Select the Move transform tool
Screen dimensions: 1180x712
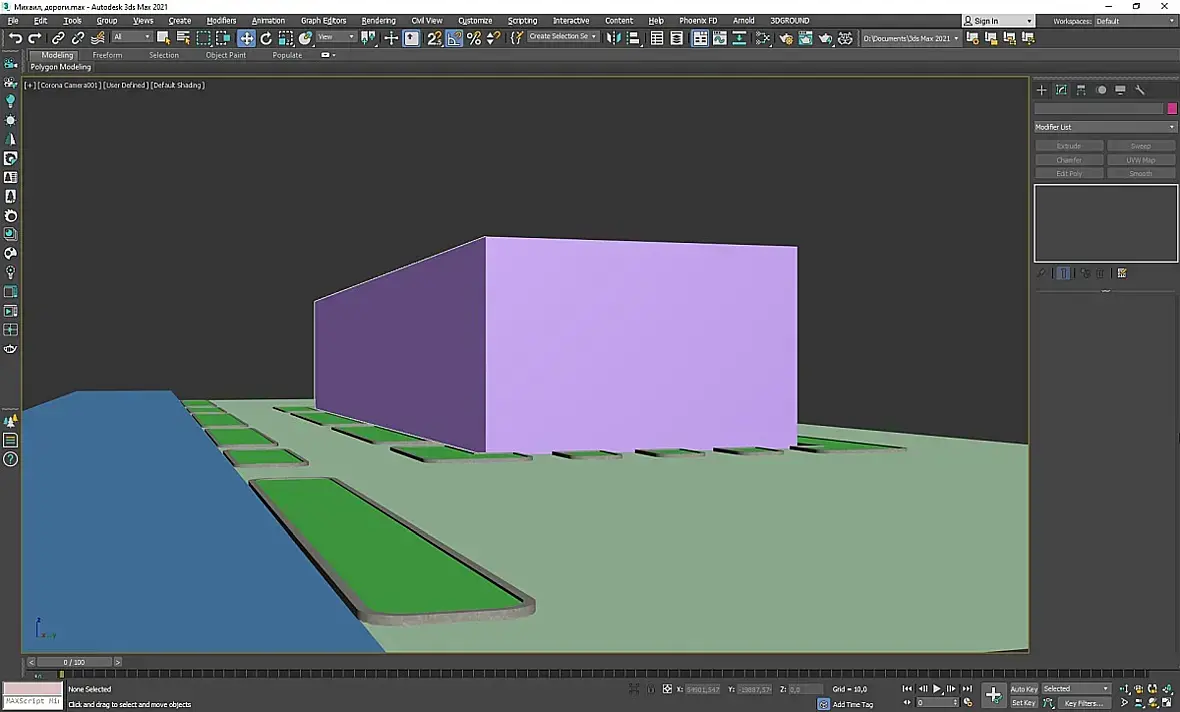click(x=247, y=38)
